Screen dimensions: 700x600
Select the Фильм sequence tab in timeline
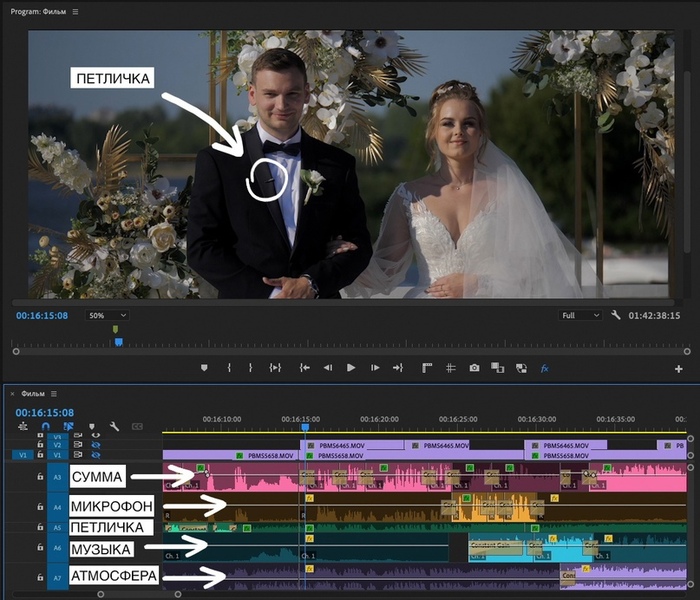coord(32,393)
